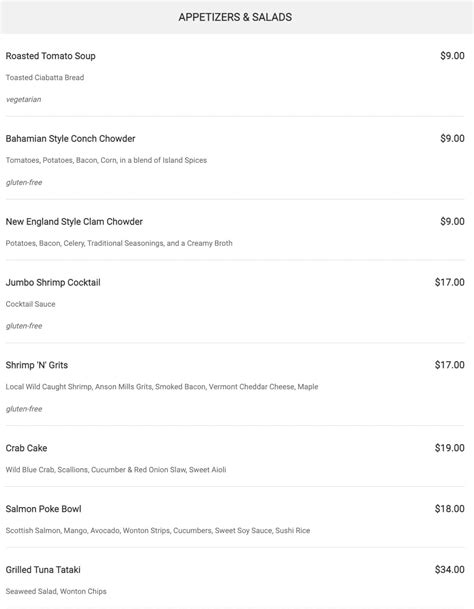Click the Appetizers & Salads section header

coord(235,17)
